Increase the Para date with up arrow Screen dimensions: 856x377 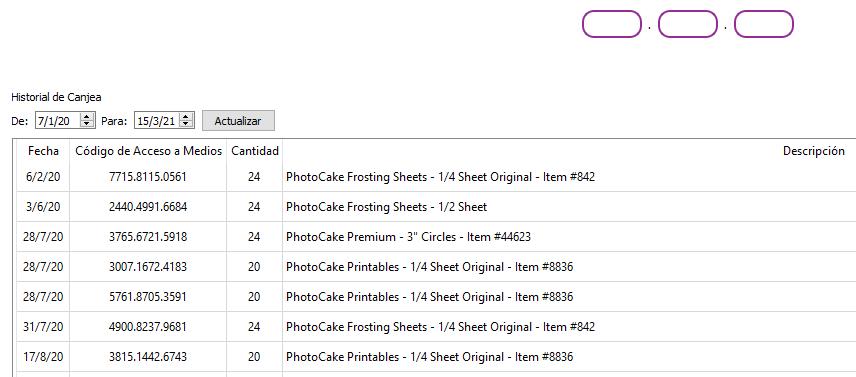pos(186,117)
